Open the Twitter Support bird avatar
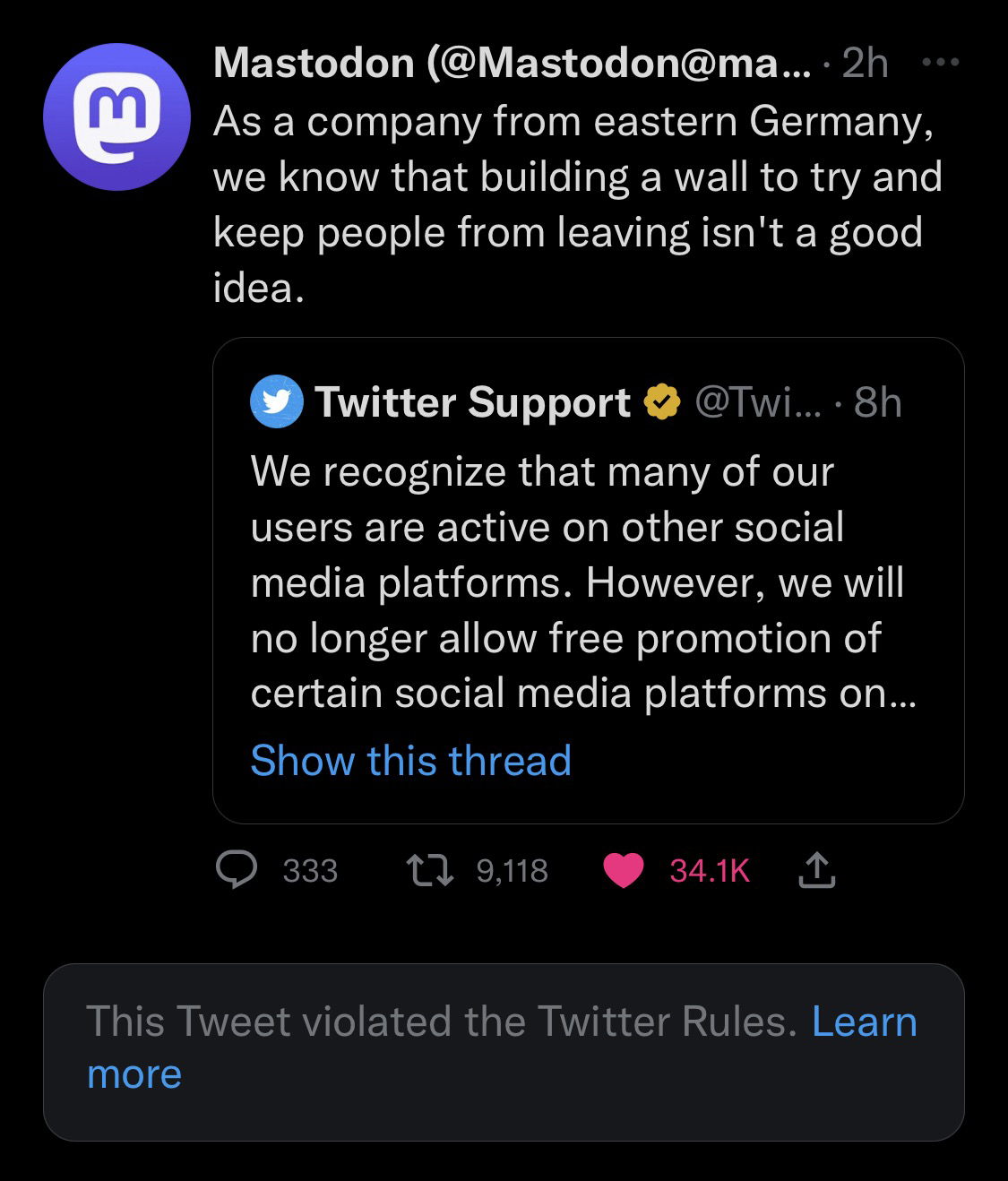Viewport: 1008px width, 1181px height. coord(277,402)
